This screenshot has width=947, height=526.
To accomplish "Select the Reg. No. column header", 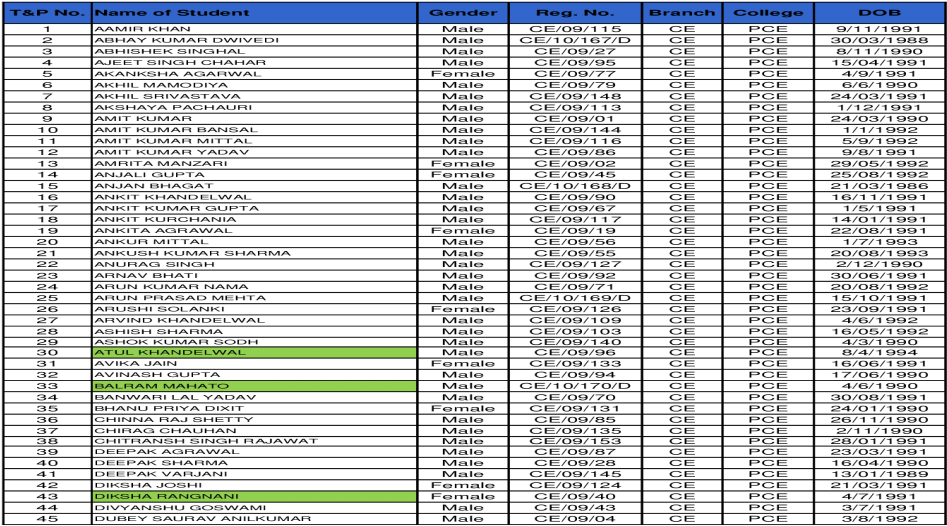I will pyautogui.click(x=575, y=13).
